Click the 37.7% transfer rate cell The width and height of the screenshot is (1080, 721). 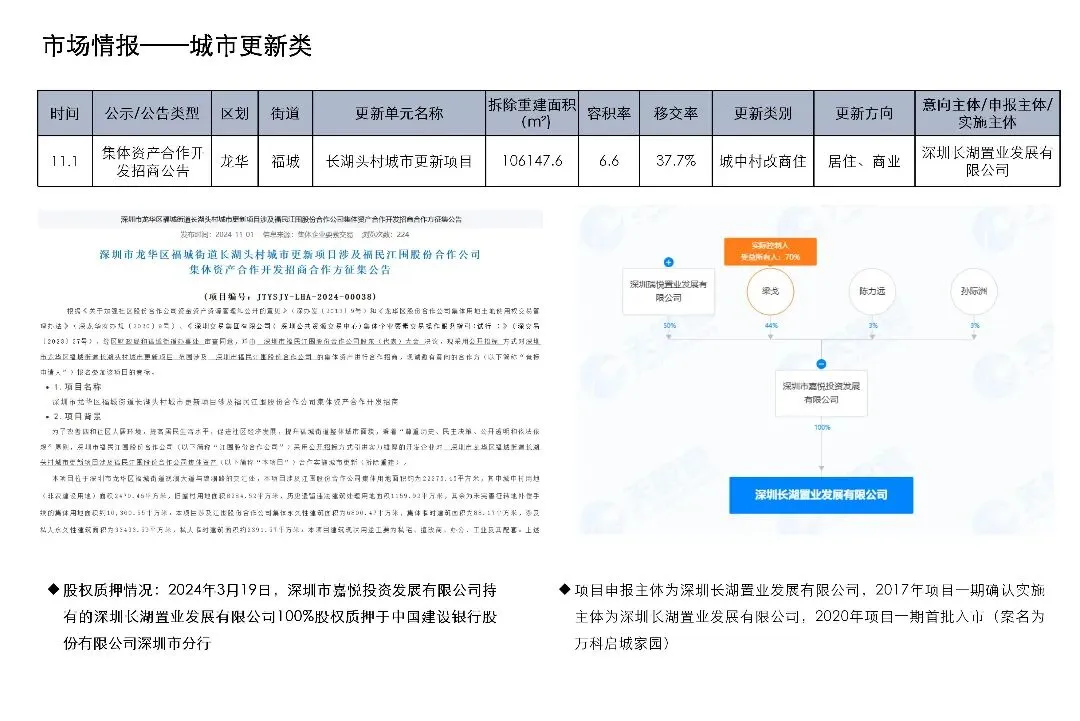coord(676,161)
